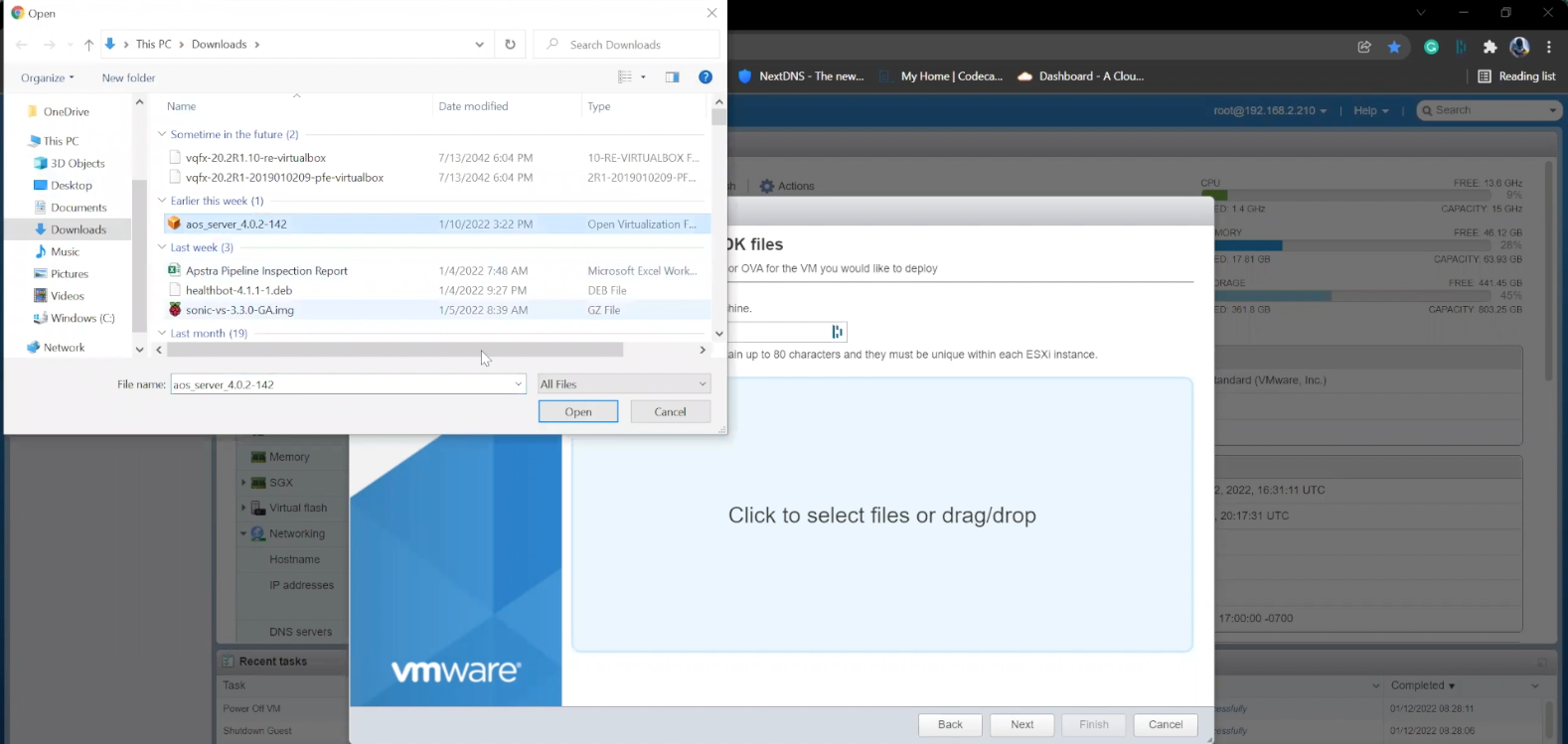
Task: Sort by Name column header
Action: pos(182,106)
